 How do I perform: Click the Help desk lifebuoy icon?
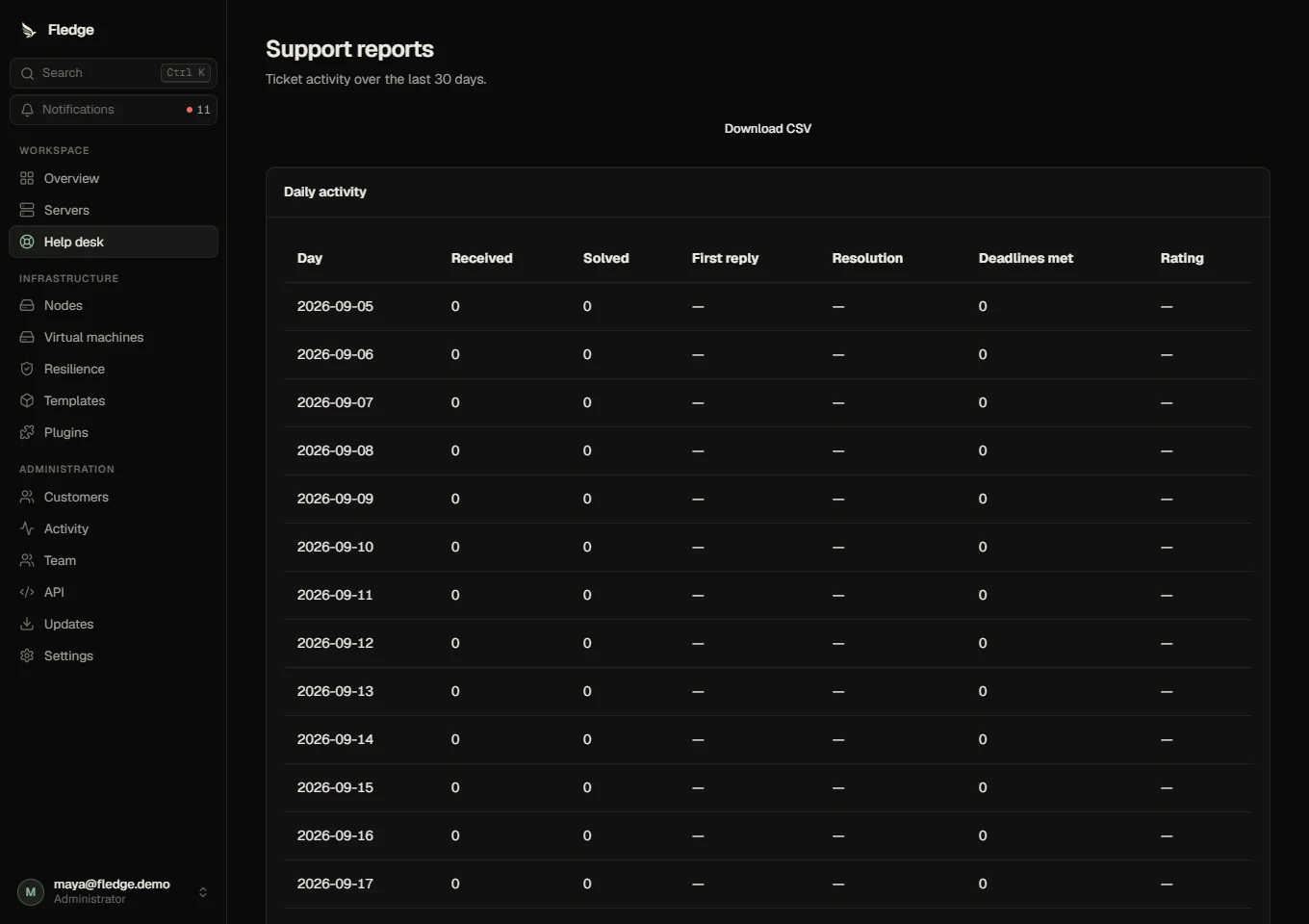click(27, 242)
